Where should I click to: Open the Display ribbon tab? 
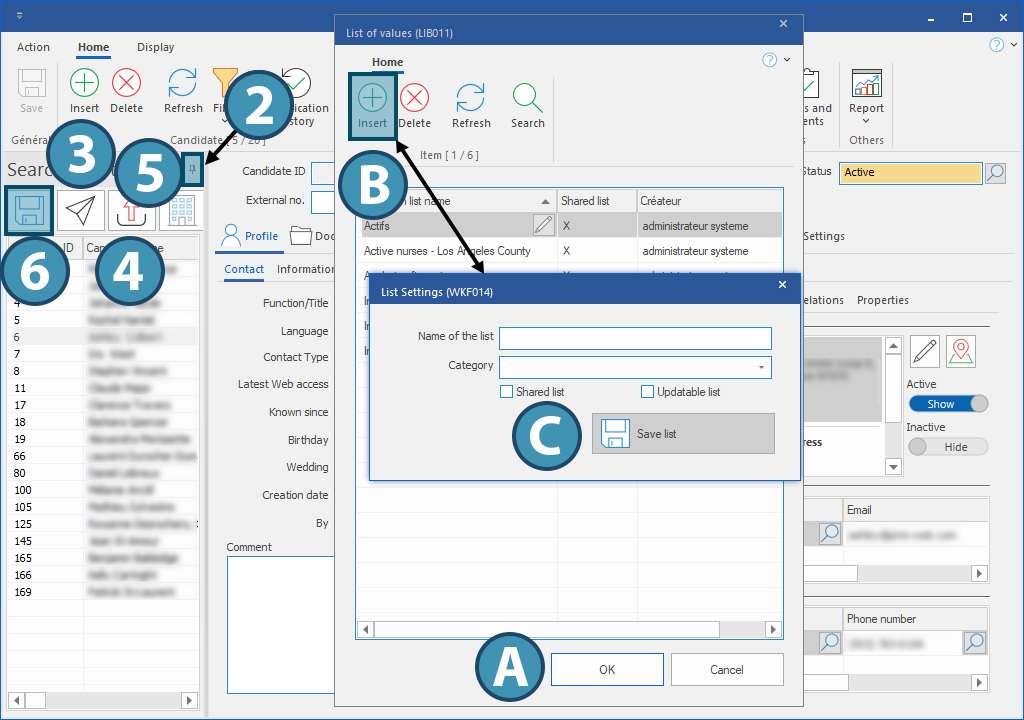[x=156, y=47]
